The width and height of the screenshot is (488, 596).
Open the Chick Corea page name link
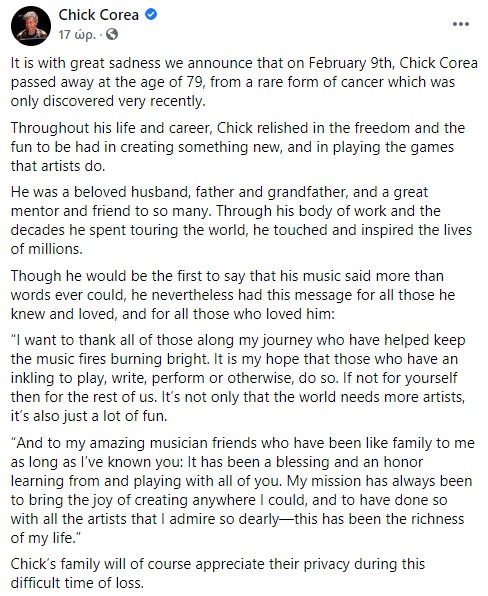click(x=98, y=14)
